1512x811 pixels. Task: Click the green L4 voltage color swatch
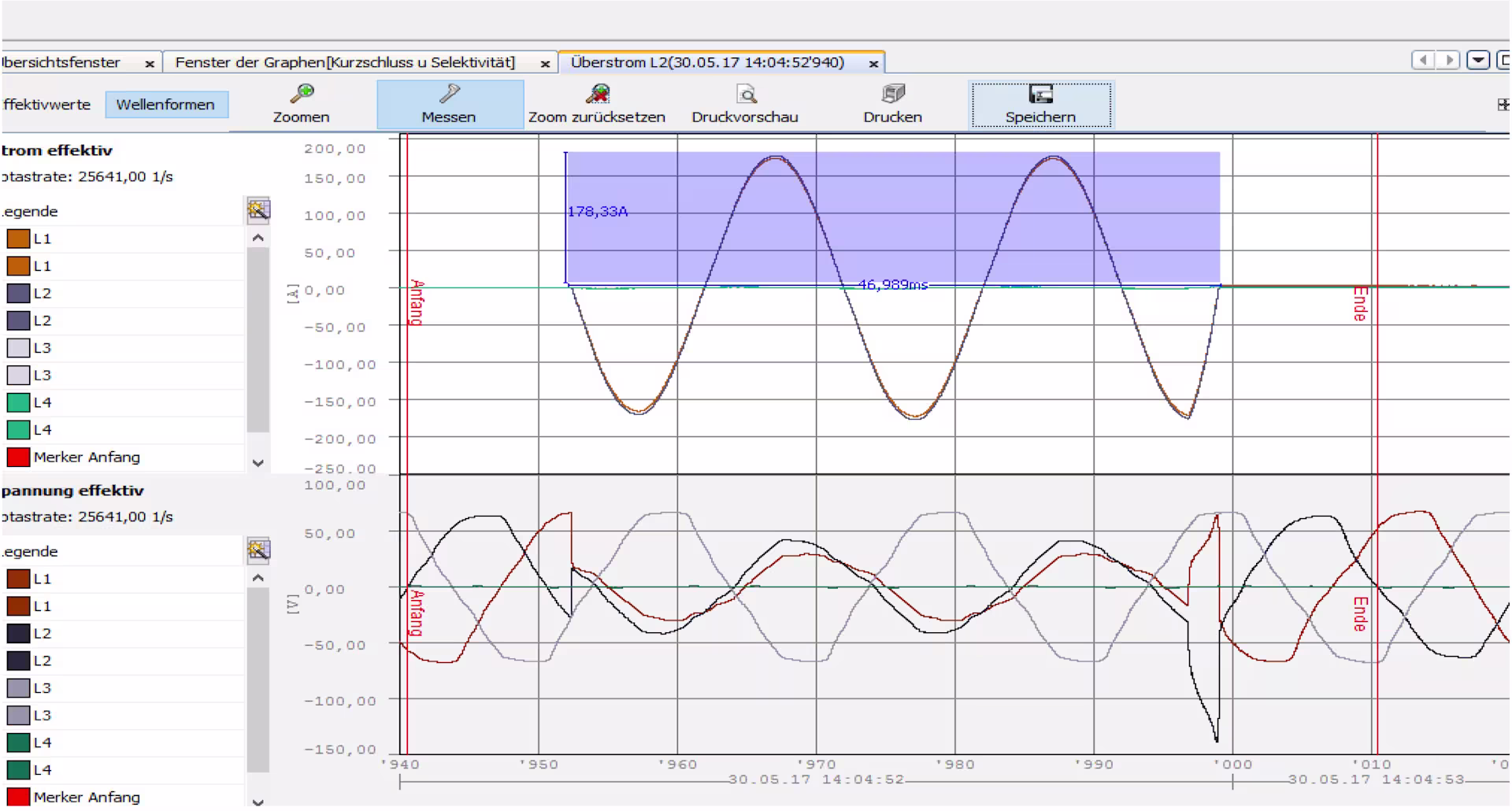point(18,742)
